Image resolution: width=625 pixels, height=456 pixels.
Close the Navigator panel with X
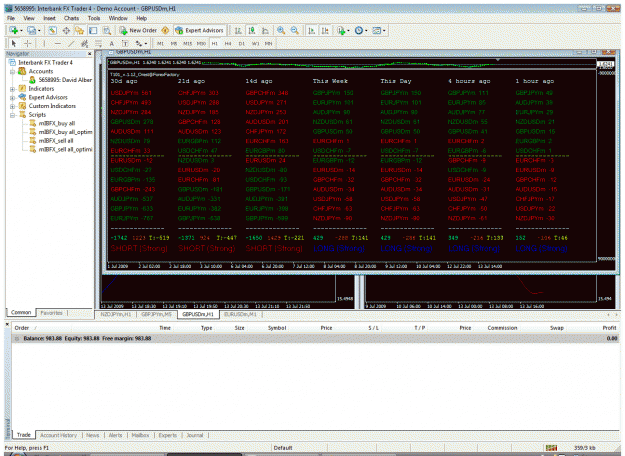tap(89, 53)
